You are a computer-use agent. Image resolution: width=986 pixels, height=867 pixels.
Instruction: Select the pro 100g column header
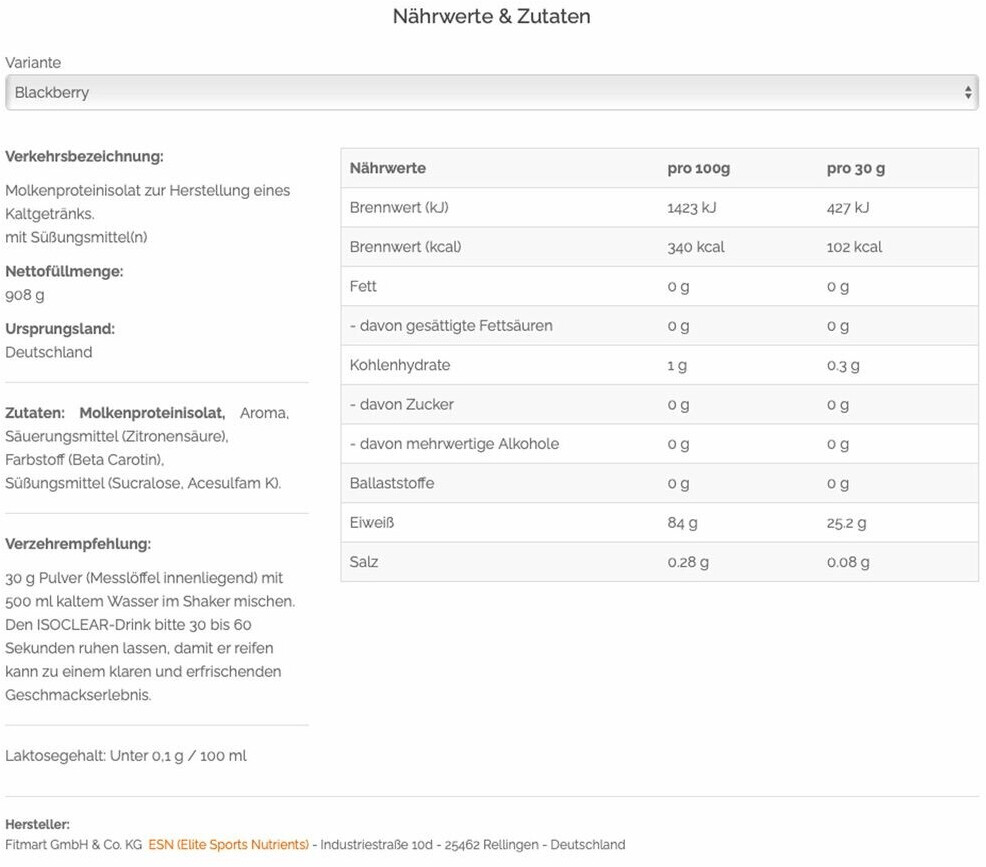tap(698, 168)
